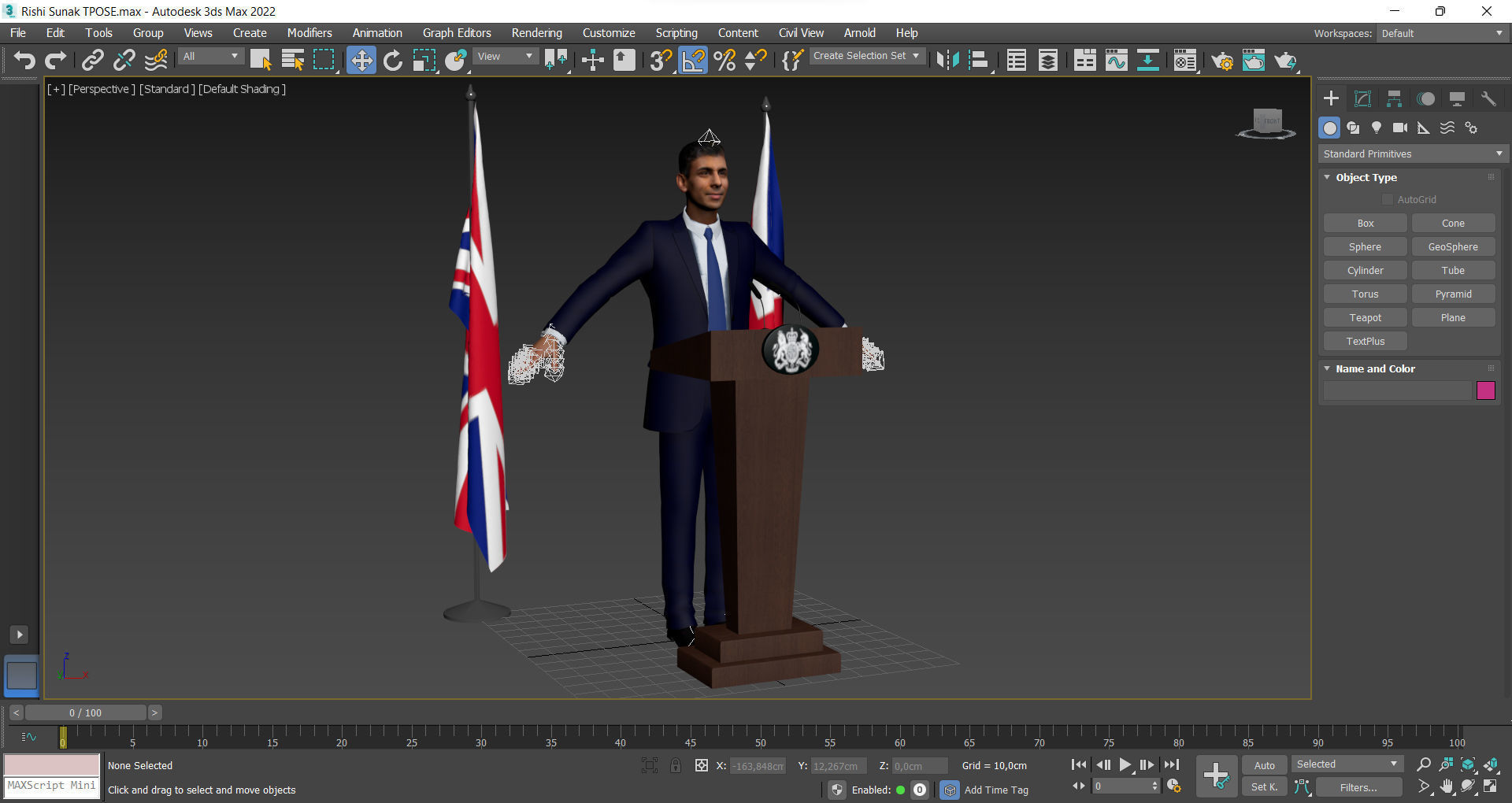Open the Modifiers menu
The image size is (1512, 803).
pos(309,33)
